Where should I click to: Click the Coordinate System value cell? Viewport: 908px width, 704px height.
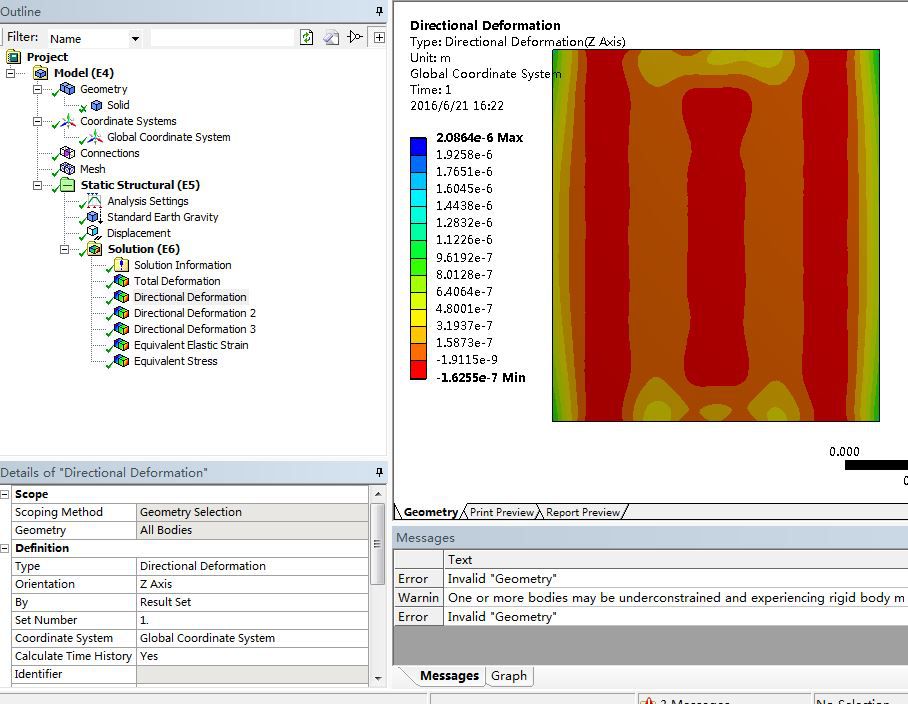point(252,638)
